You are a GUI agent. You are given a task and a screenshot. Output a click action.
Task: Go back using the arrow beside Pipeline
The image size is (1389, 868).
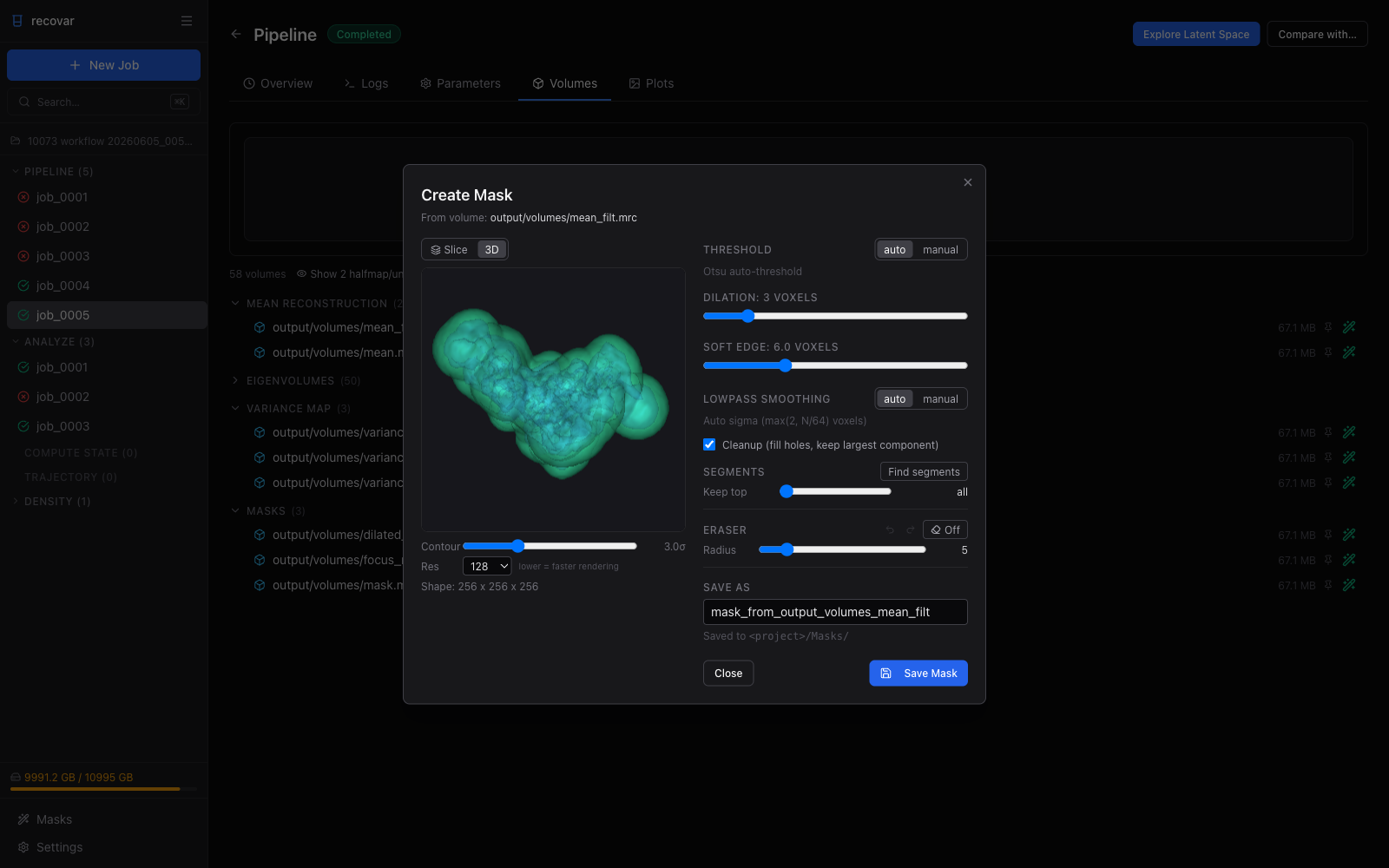[x=236, y=34]
